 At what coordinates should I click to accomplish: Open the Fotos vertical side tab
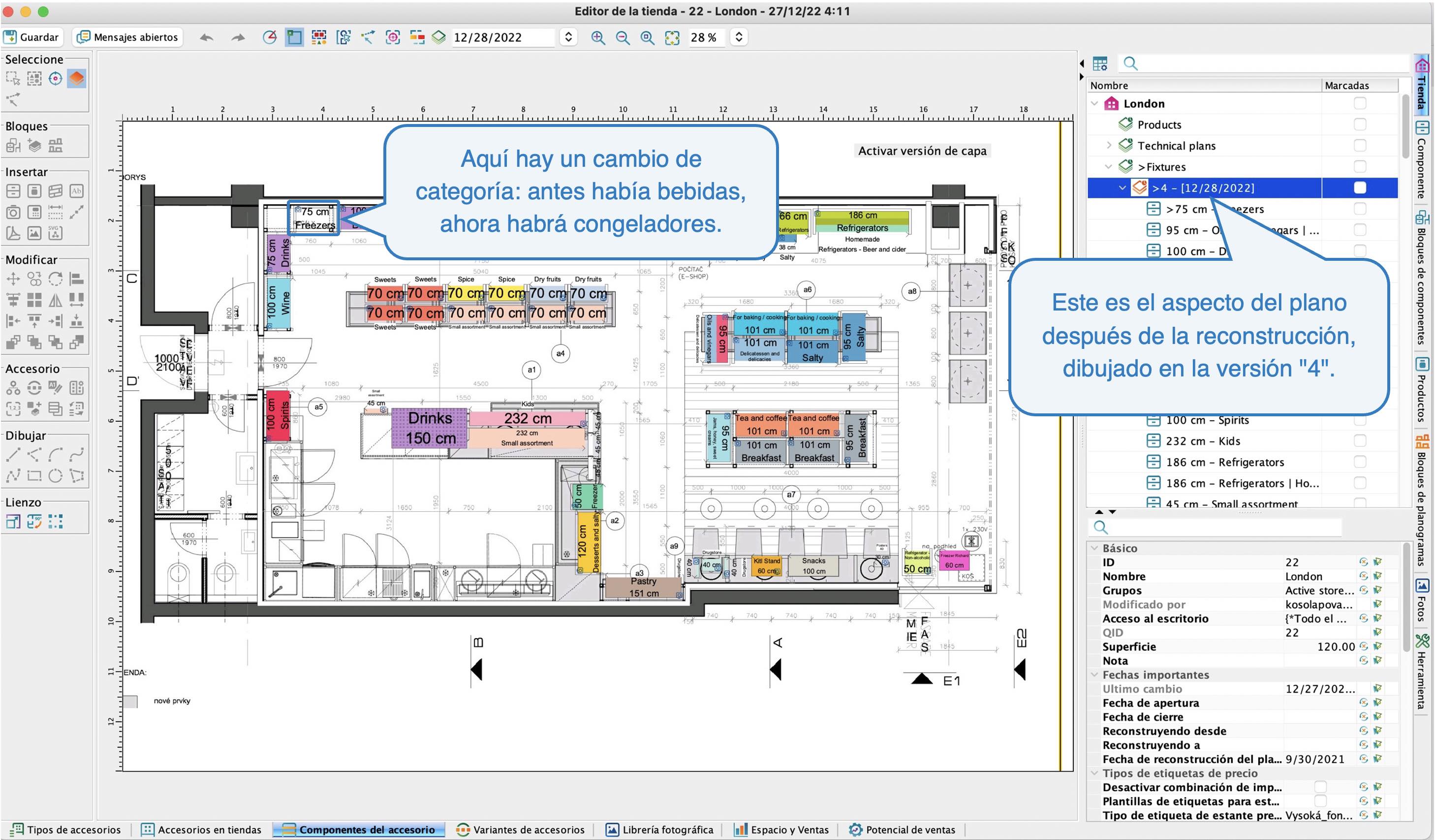click(1422, 601)
